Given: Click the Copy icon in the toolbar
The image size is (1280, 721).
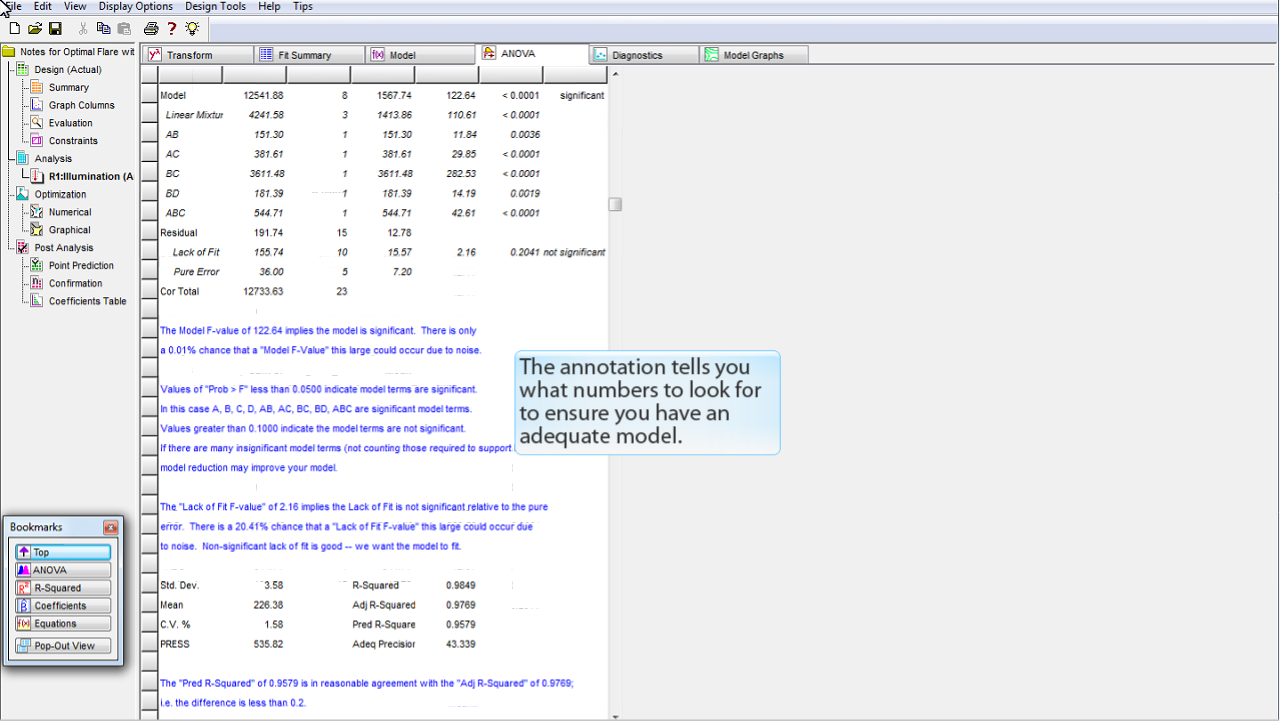Looking at the screenshot, I should 103,29.
